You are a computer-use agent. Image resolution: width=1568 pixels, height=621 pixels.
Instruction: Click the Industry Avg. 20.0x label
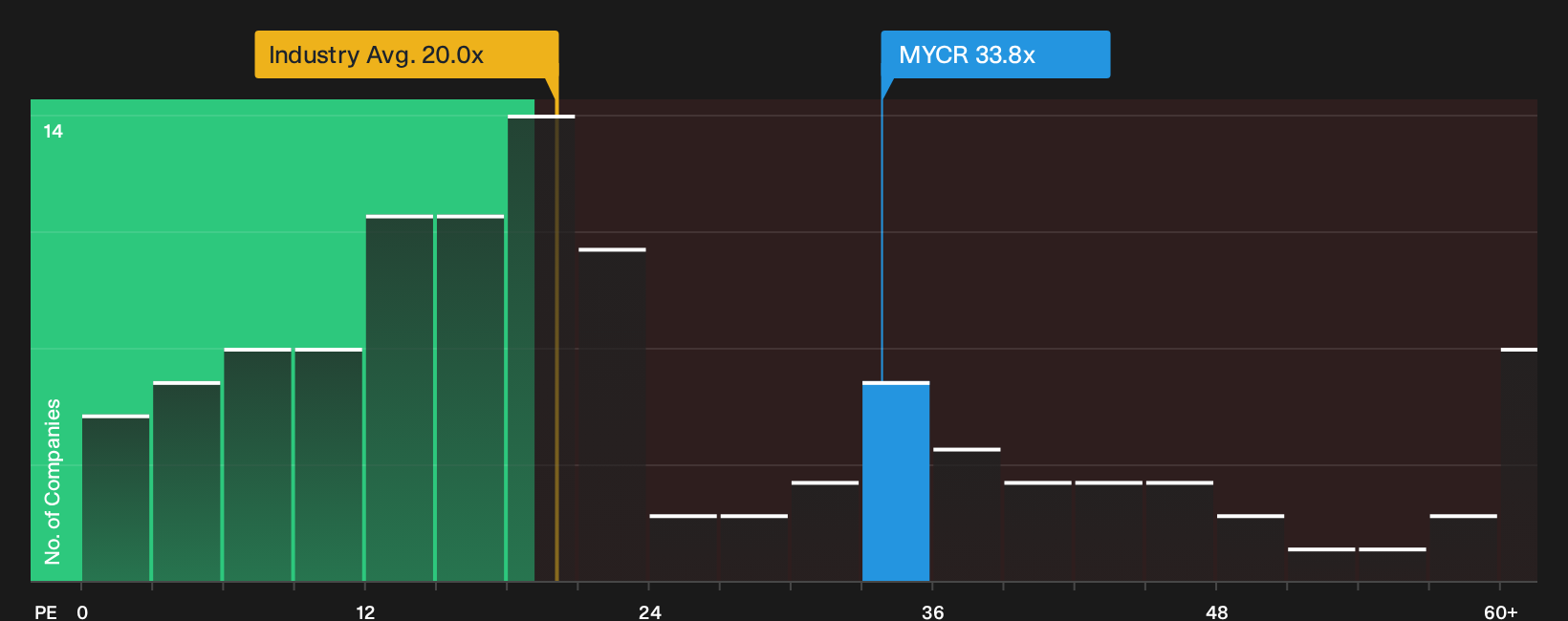coord(406,54)
